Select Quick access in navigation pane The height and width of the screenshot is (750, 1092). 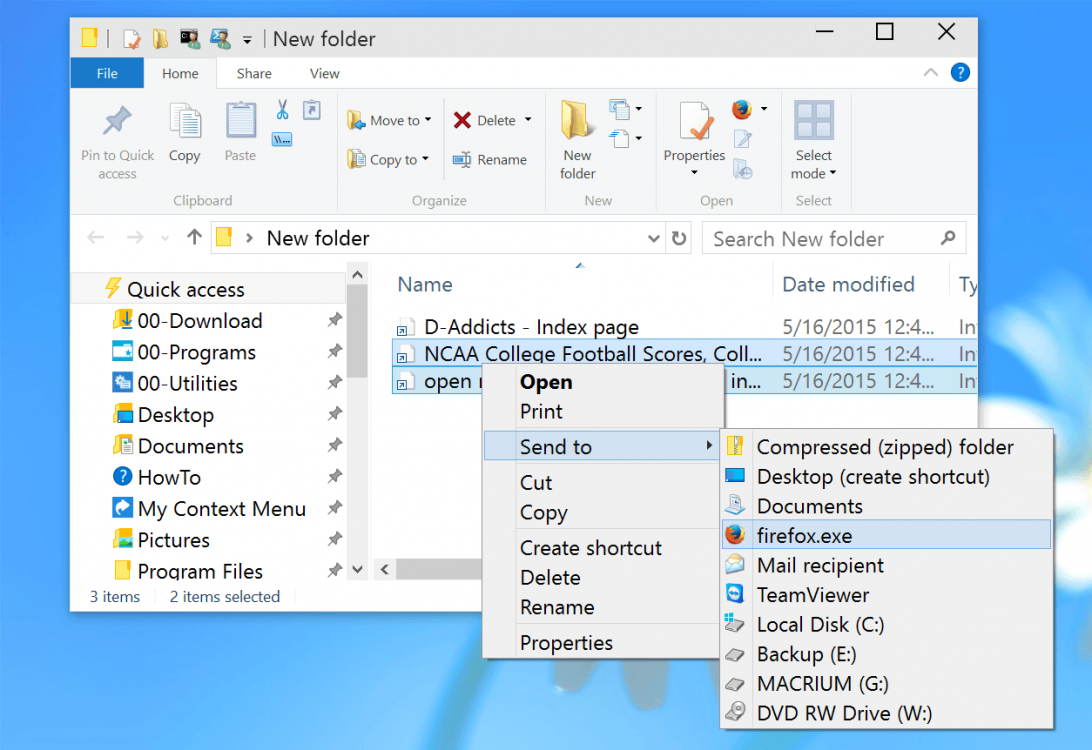tap(186, 289)
